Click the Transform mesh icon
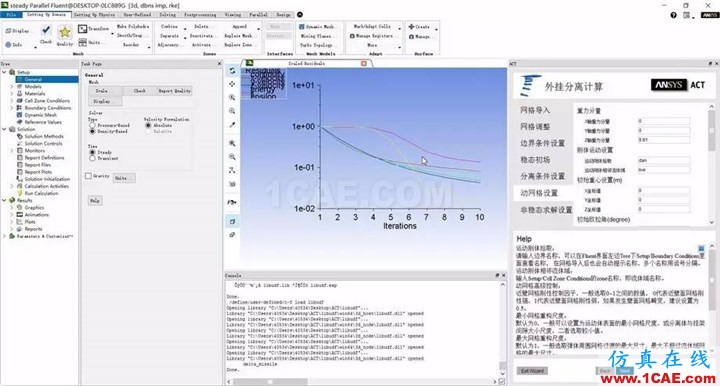 82,29
